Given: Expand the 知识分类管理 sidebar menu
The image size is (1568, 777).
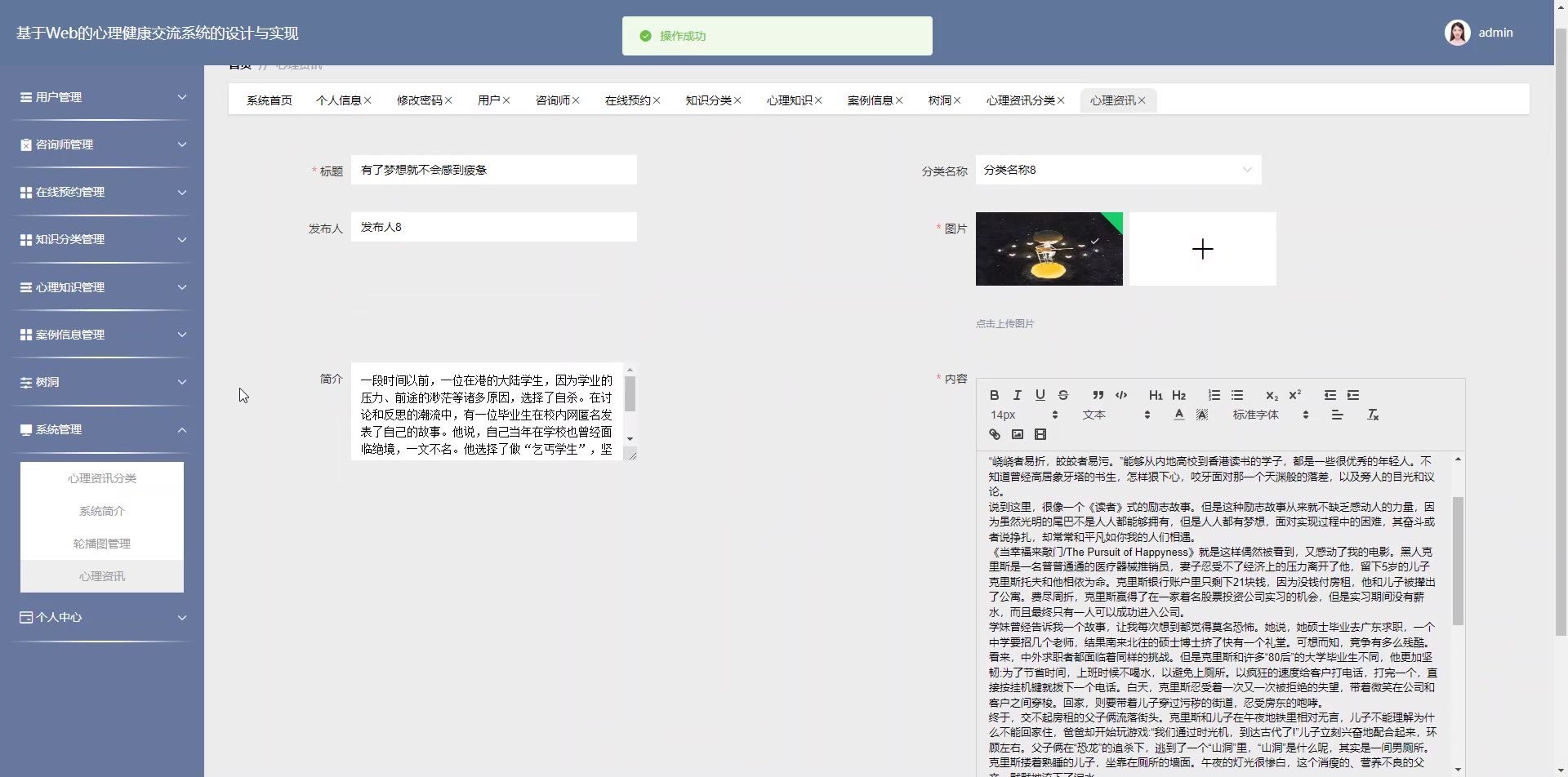Looking at the screenshot, I should pos(102,239).
